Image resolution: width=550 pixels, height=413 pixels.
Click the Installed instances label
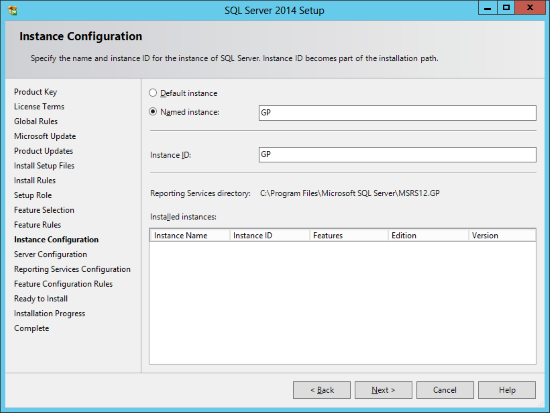point(183,217)
